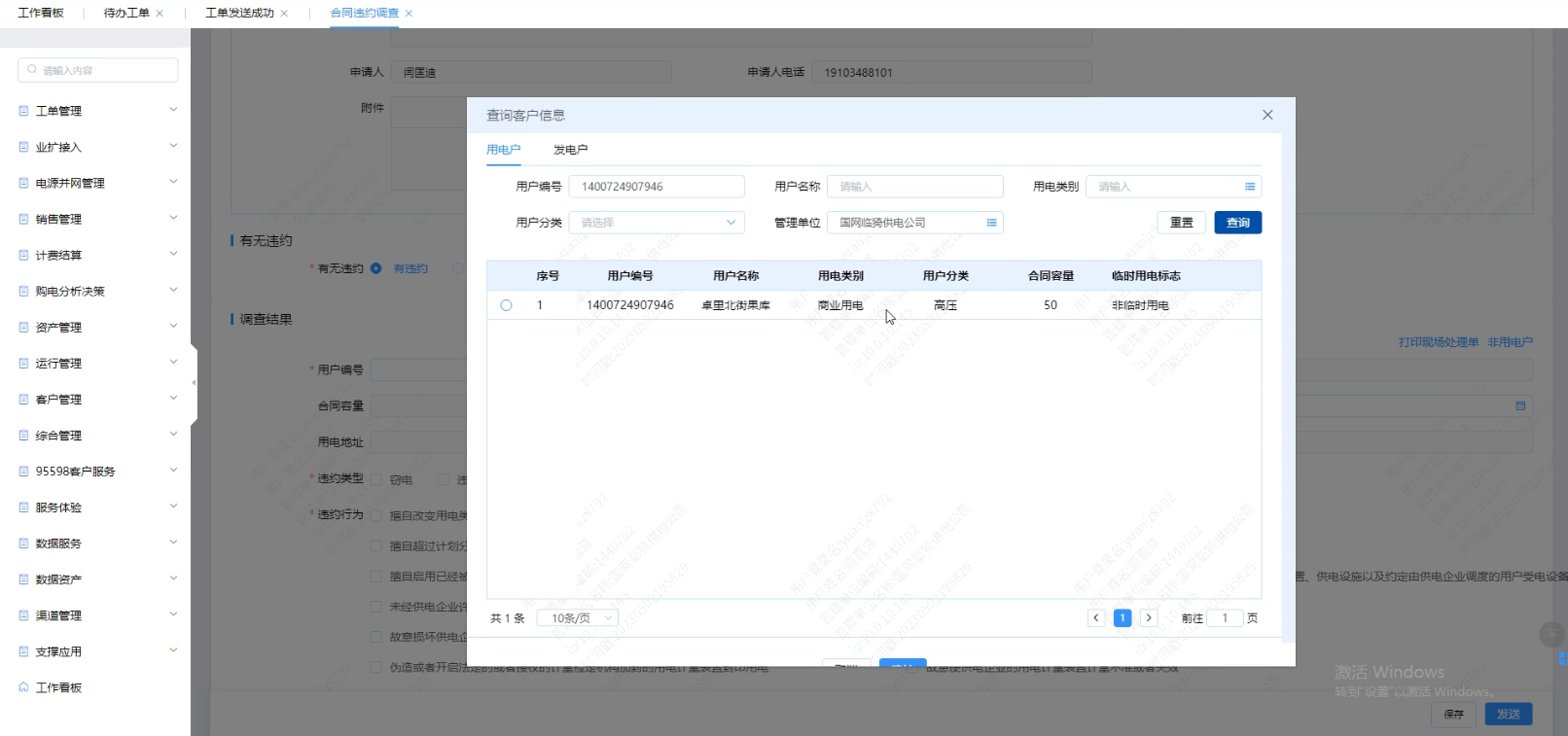Open the 用户分类 dropdown
This screenshot has height=736, width=1568.
click(657, 223)
